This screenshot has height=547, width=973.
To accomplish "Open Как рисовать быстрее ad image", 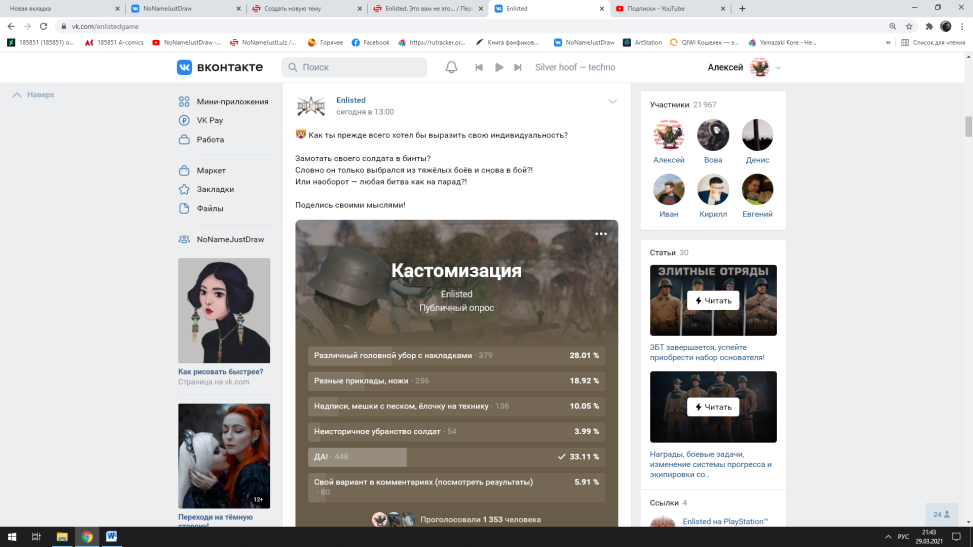I will tap(224, 310).
